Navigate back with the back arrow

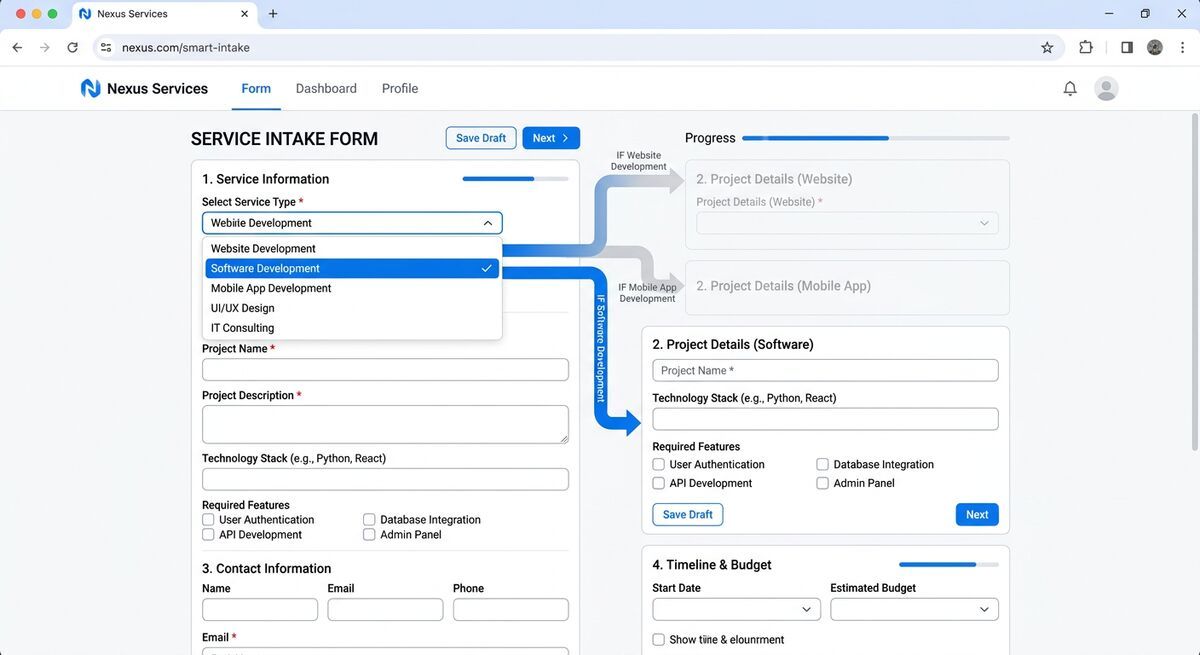pos(16,47)
